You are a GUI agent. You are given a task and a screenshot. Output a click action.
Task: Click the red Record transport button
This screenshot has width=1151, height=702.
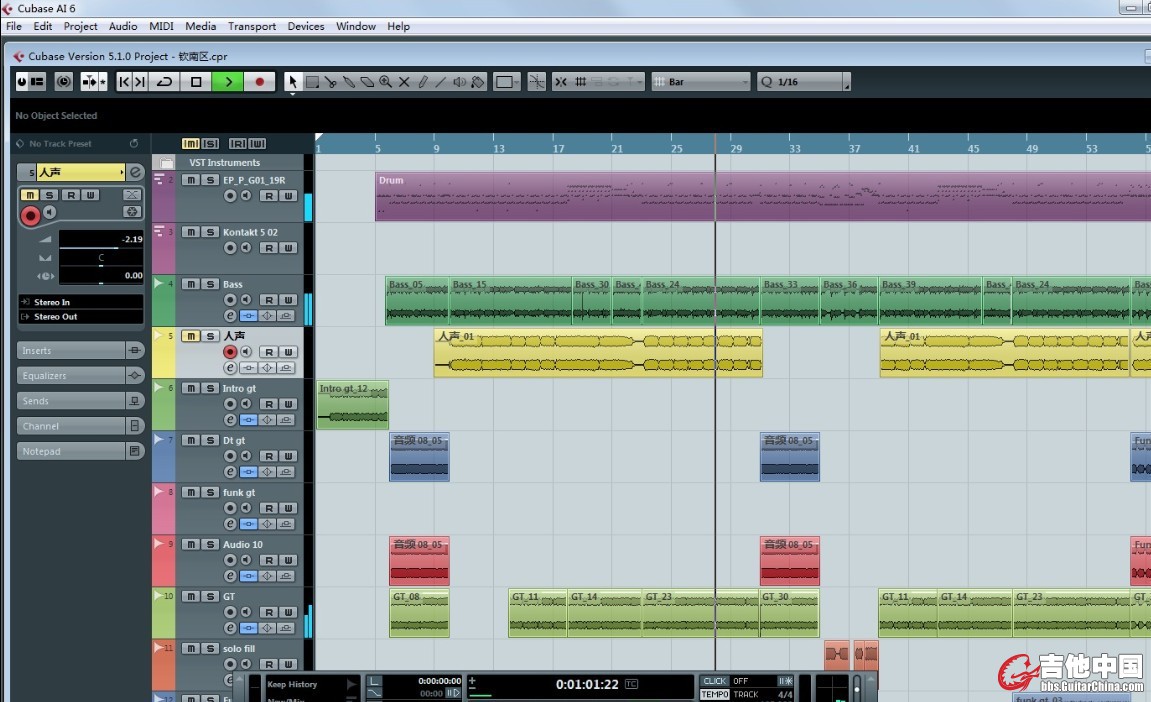click(x=259, y=82)
